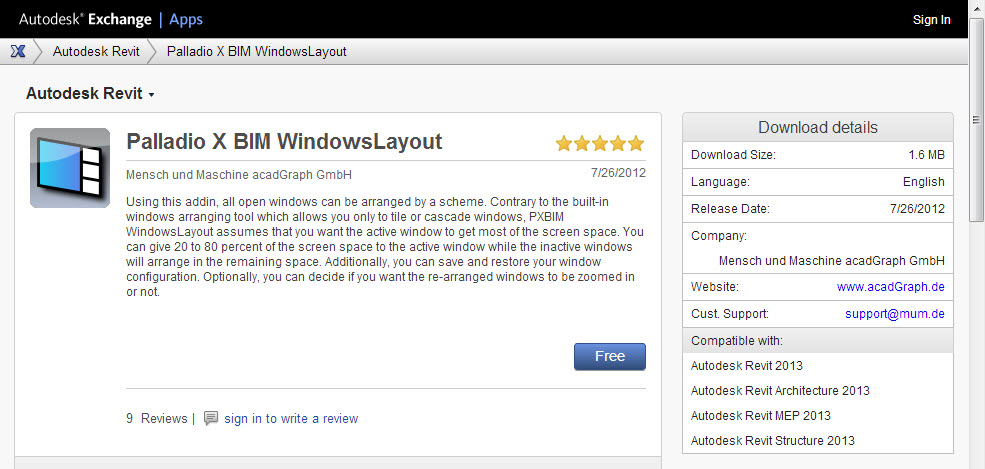
Task: Open the www.acadGraph.de website link
Action: pyautogui.click(x=891, y=287)
